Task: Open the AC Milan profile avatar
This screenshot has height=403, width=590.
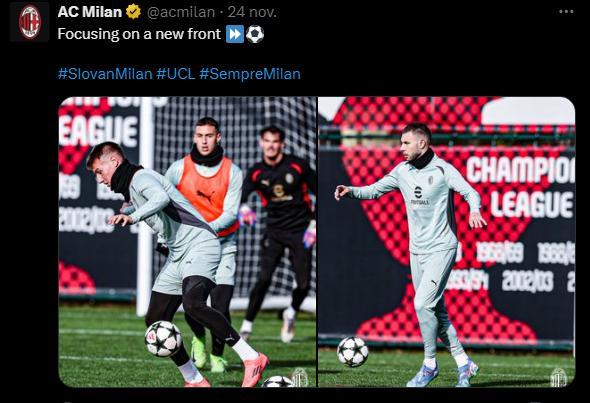Action: (29, 21)
